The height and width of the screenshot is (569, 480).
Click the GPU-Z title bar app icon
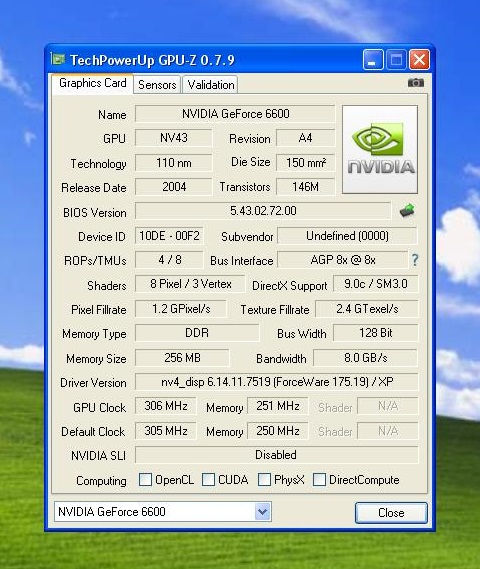tap(58, 59)
